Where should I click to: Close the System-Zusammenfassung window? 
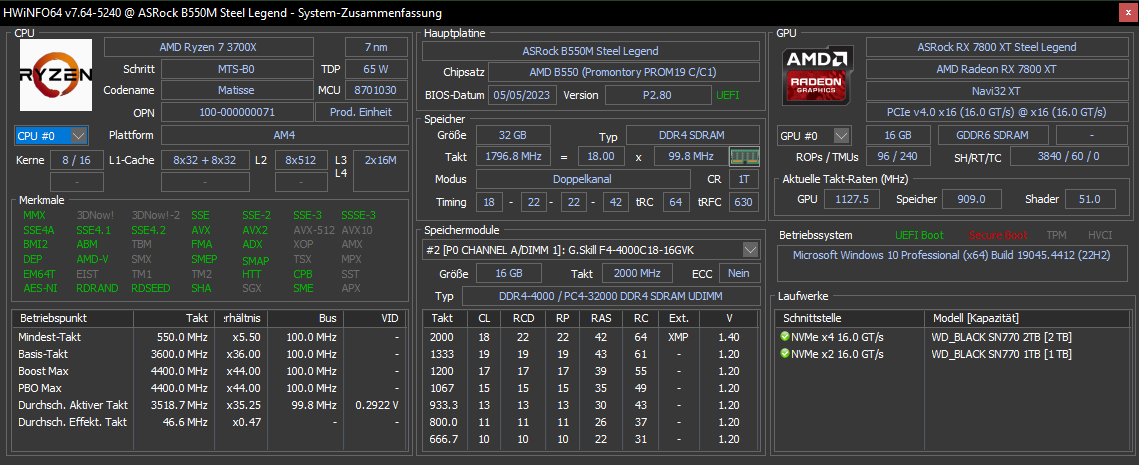[x=1126, y=11]
